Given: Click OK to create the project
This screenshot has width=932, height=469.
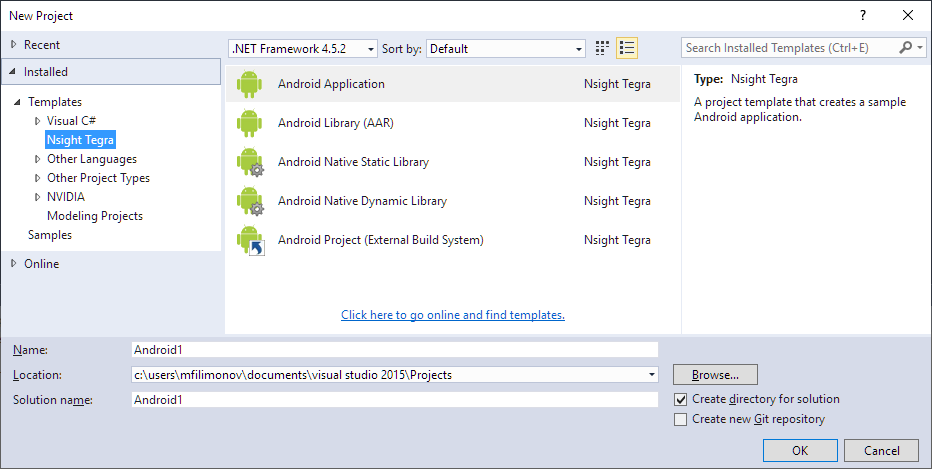Looking at the screenshot, I should tap(800, 451).
